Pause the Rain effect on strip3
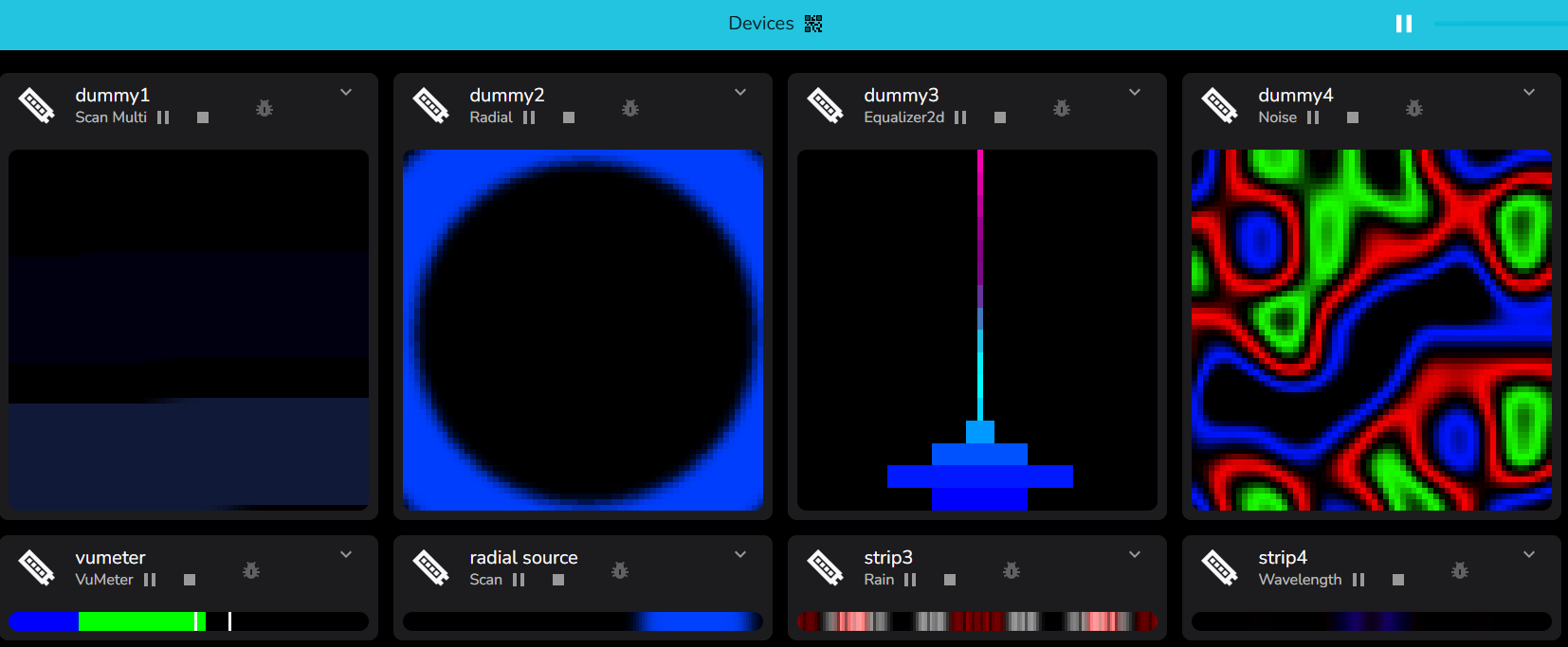1568x647 pixels. click(x=910, y=580)
